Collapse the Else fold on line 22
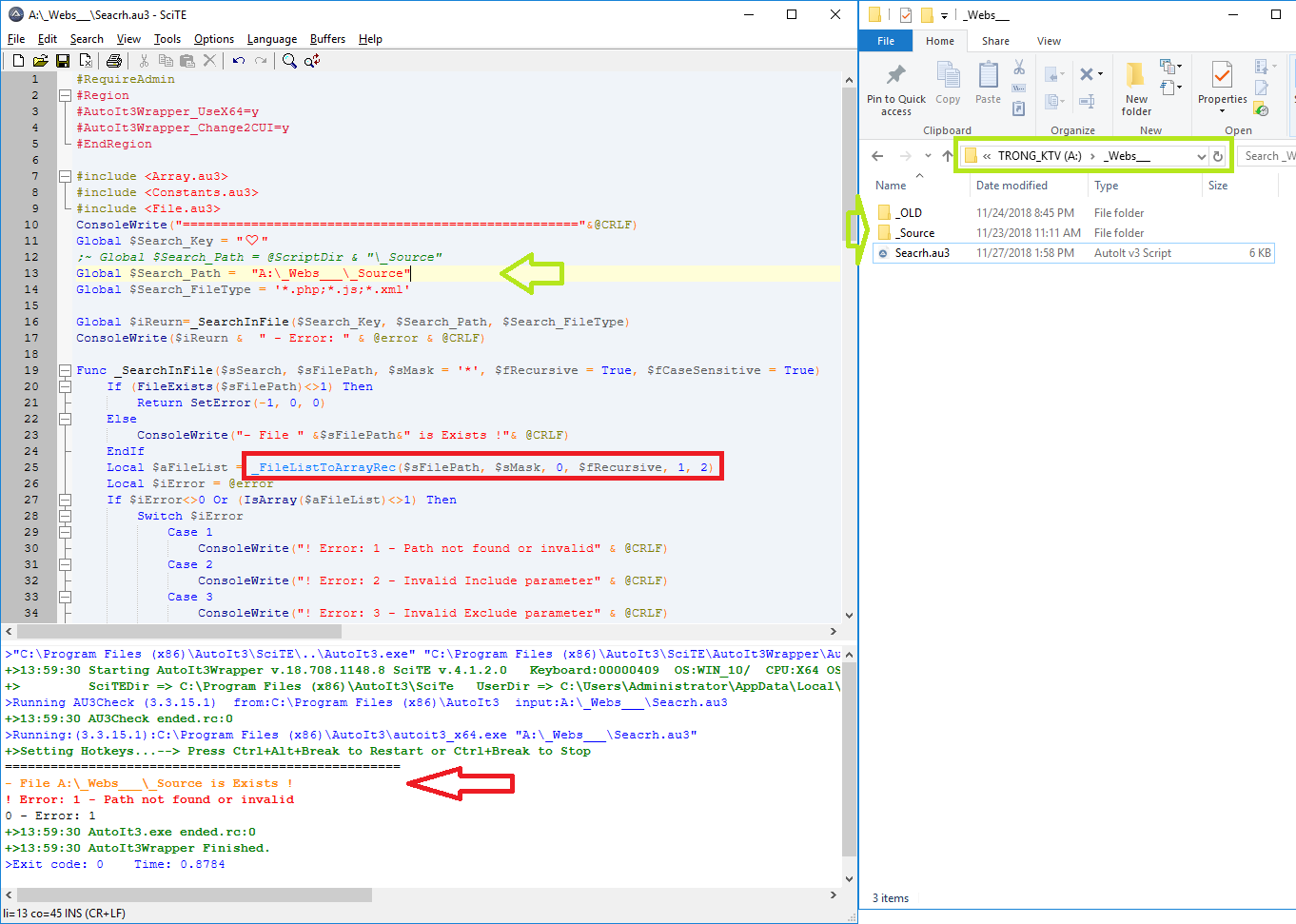1296x924 pixels. tap(65, 419)
